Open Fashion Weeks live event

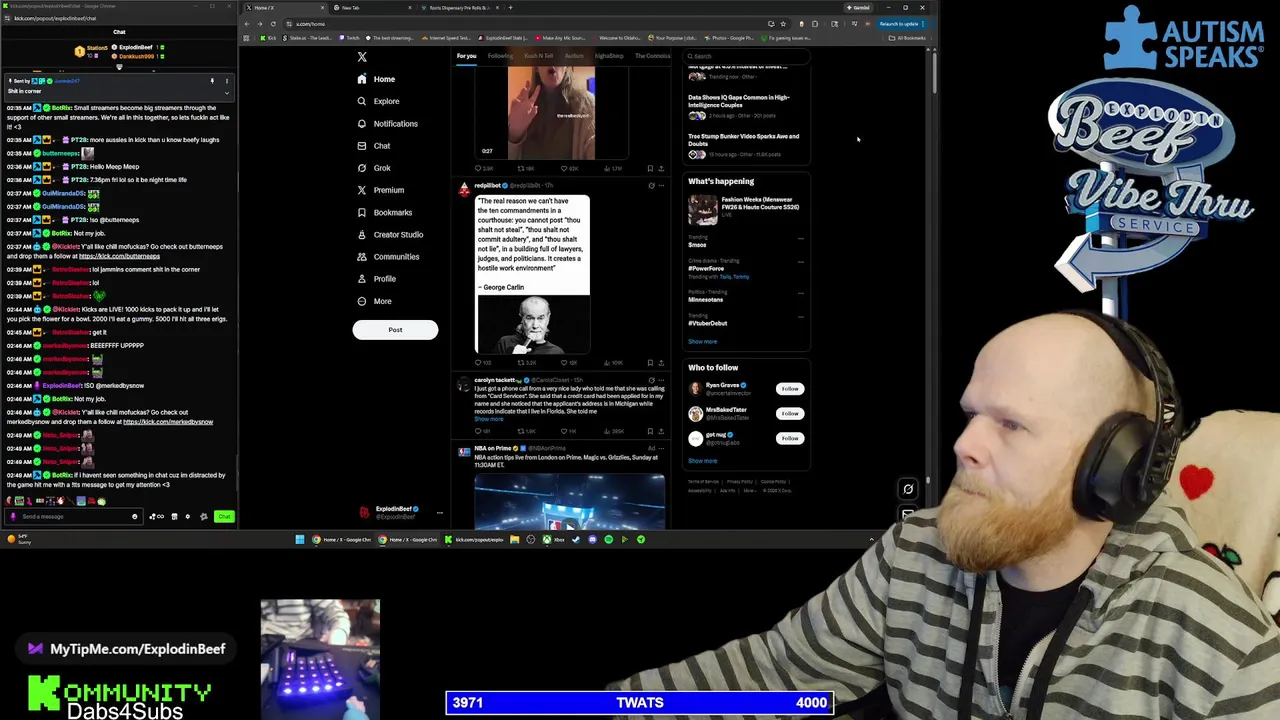(747, 208)
